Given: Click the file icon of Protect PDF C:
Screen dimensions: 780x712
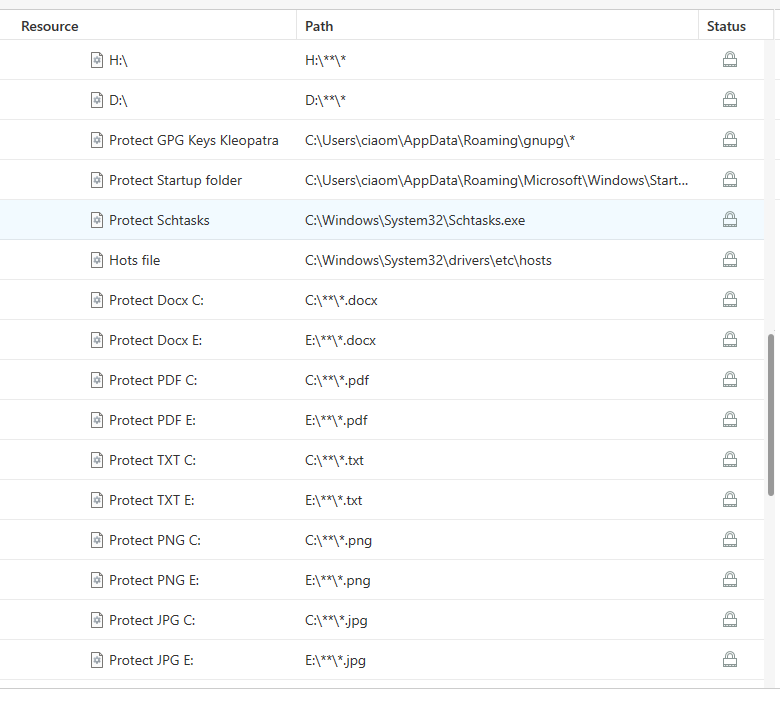Looking at the screenshot, I should pyautogui.click(x=97, y=380).
